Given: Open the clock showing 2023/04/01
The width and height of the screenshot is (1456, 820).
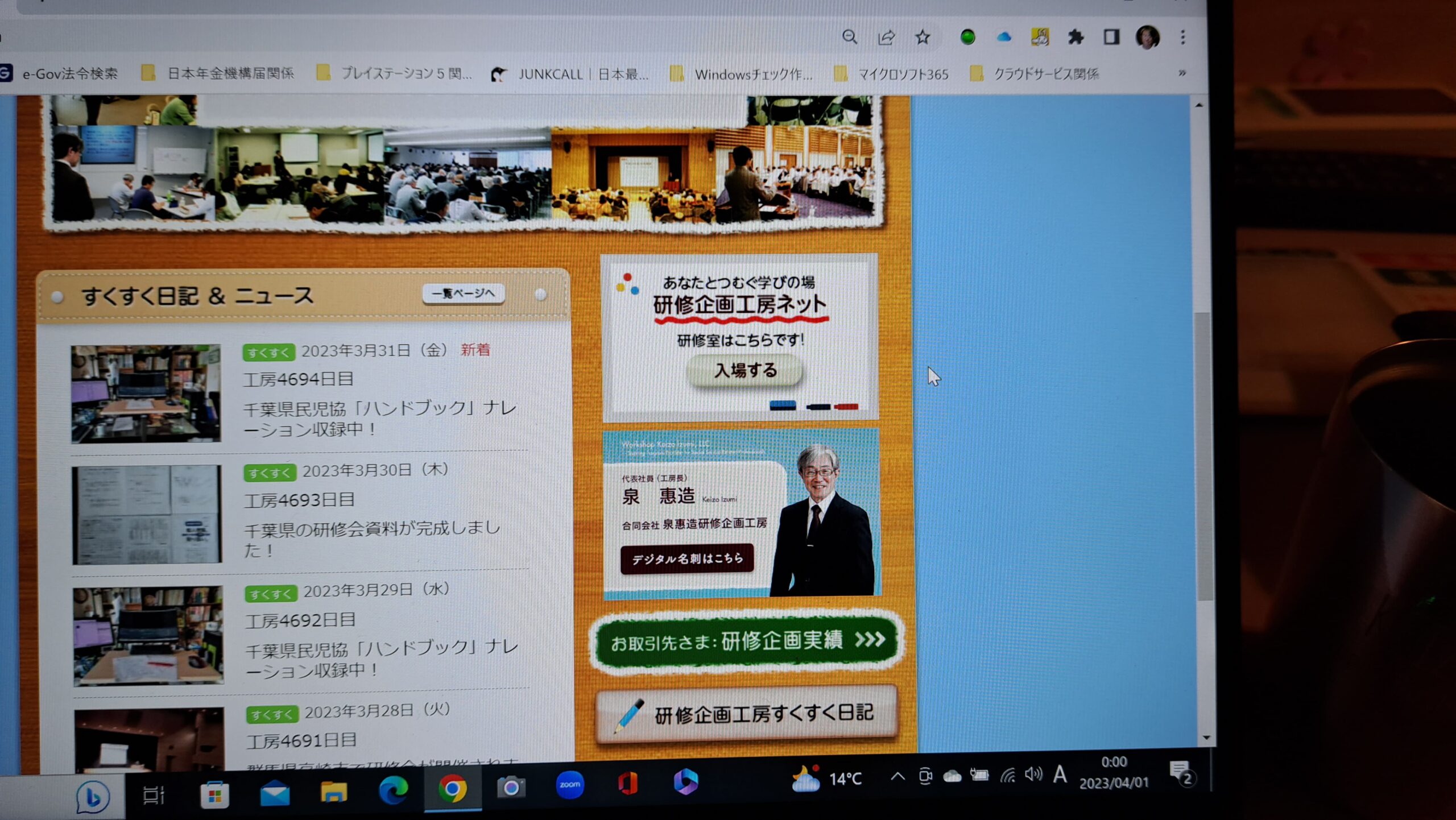Looking at the screenshot, I should 1114,773.
